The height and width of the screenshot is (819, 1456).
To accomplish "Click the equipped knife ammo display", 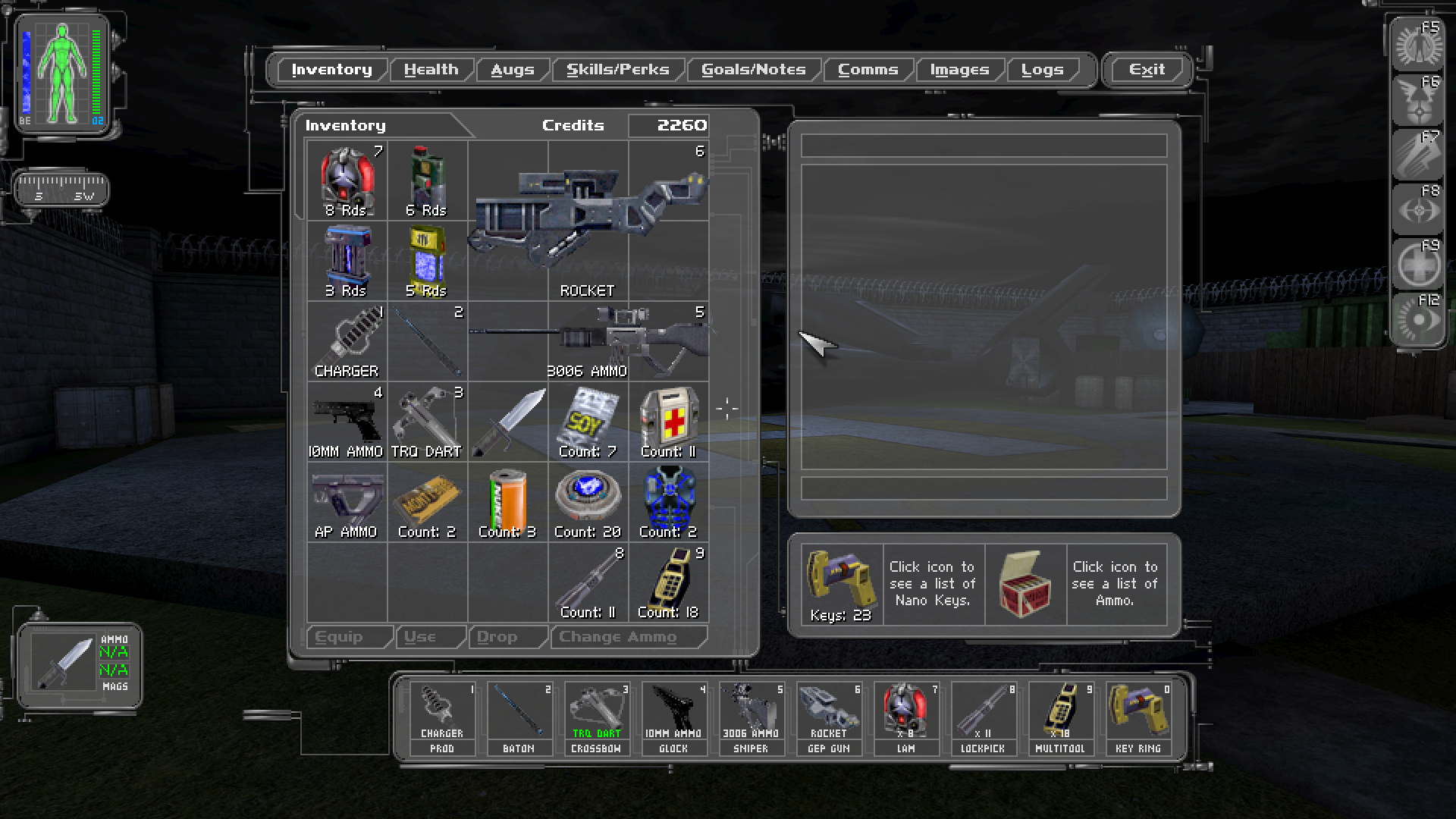I will [x=80, y=666].
